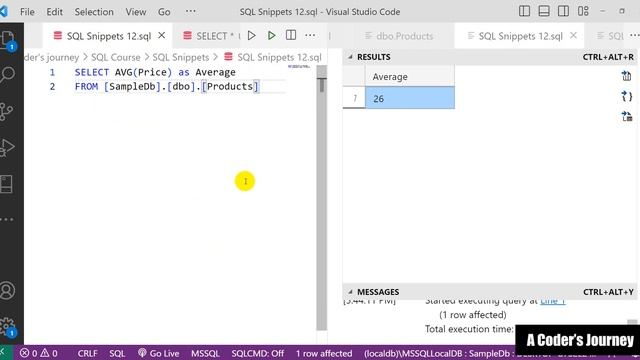Place cursor on line 1 SELECT keyword

point(91,72)
